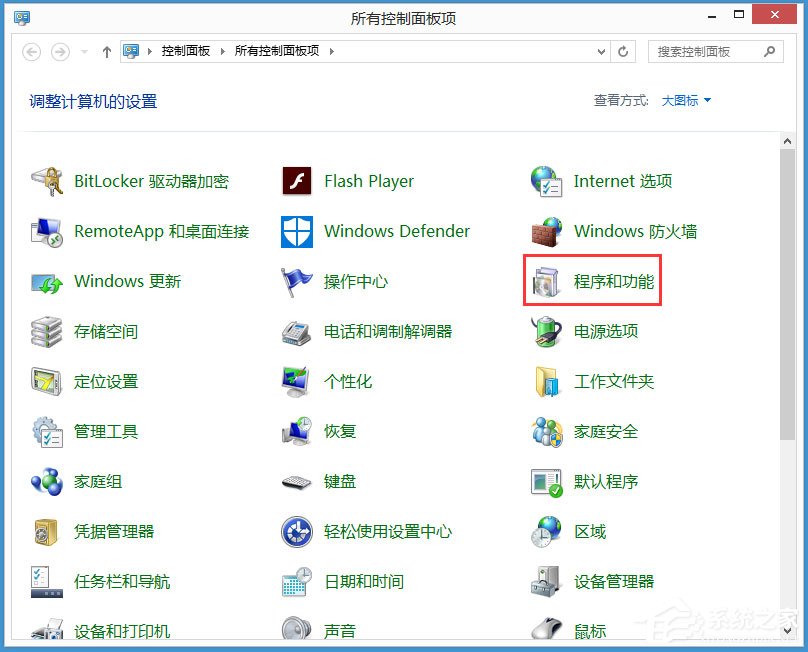The width and height of the screenshot is (808, 652).
Task: Open 电源选项 settings
Action: point(606,331)
